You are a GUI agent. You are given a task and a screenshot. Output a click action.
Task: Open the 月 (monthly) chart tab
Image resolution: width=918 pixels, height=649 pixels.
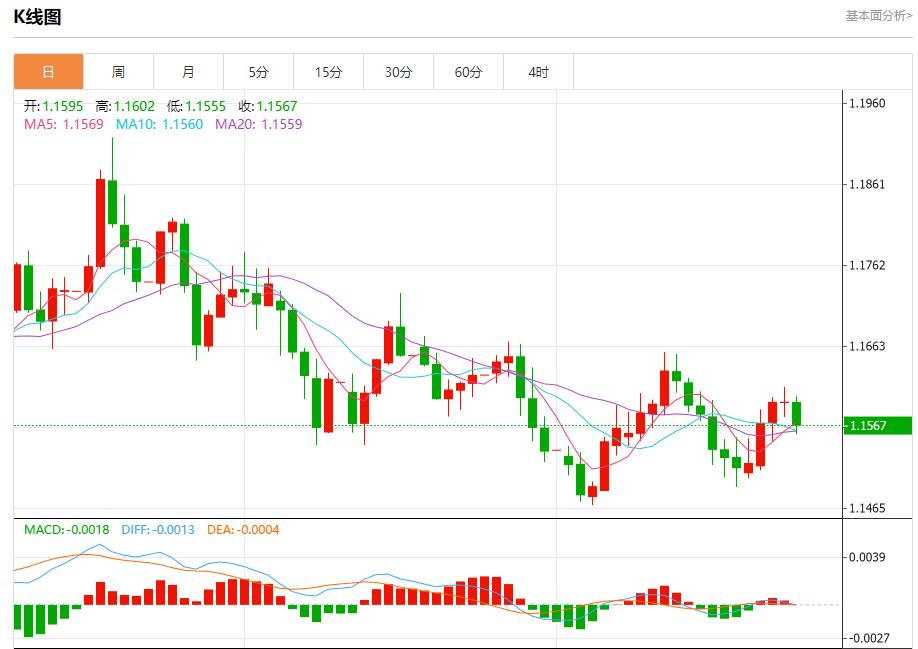[x=188, y=71]
